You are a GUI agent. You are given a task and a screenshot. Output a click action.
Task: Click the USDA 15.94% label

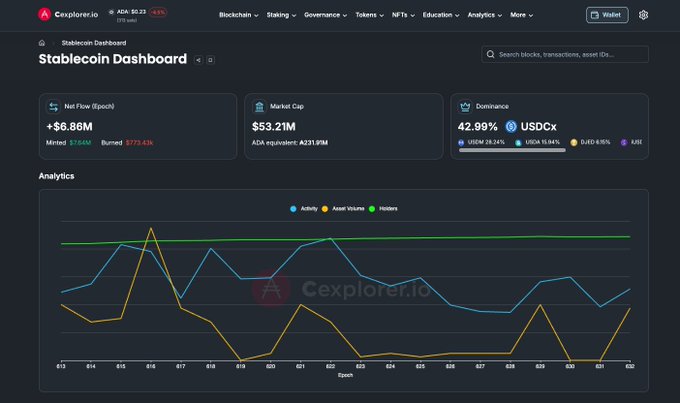[543, 142]
